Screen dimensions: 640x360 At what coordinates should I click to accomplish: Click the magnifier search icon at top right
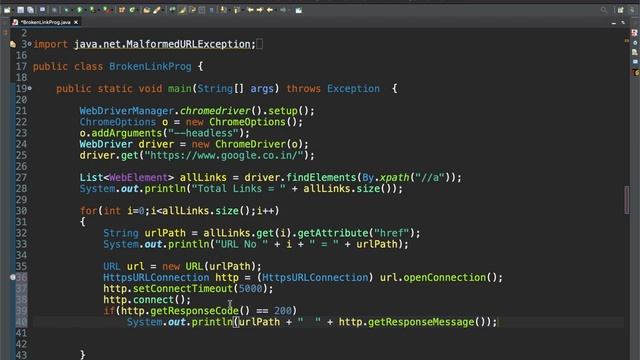coord(604,10)
